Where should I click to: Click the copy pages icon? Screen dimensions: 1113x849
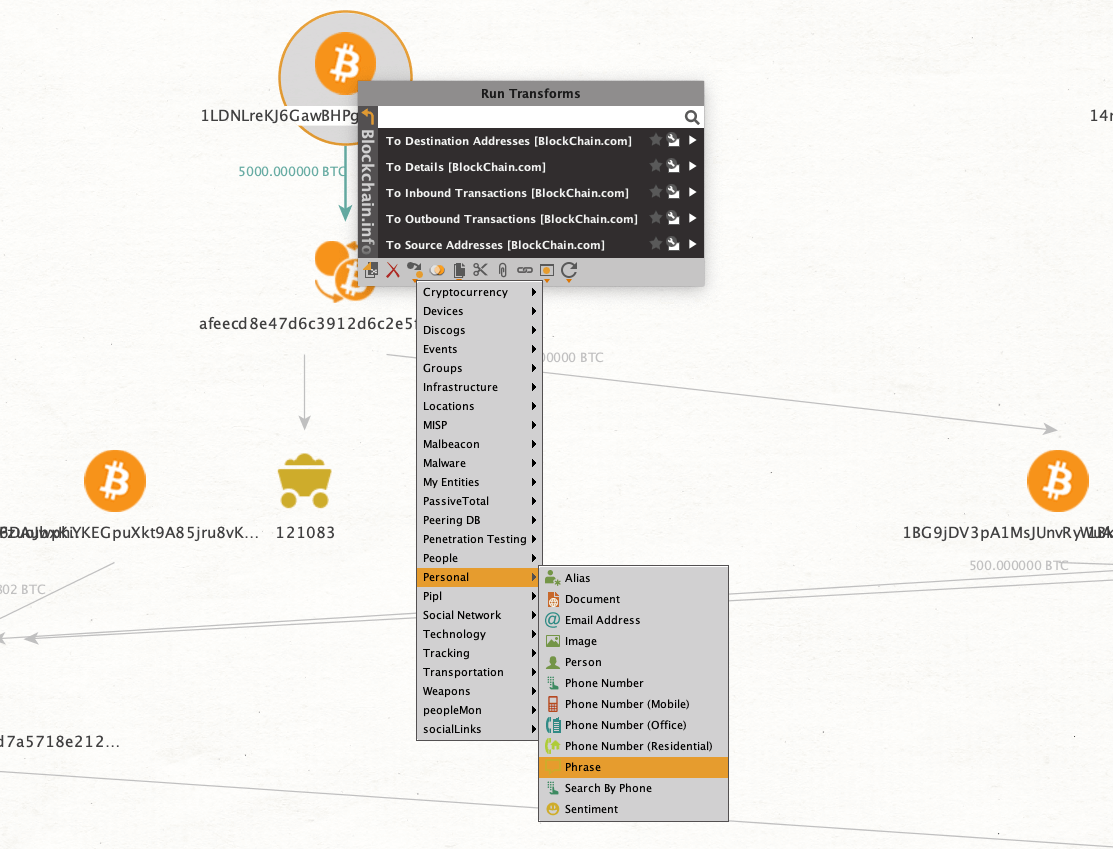(x=459, y=270)
